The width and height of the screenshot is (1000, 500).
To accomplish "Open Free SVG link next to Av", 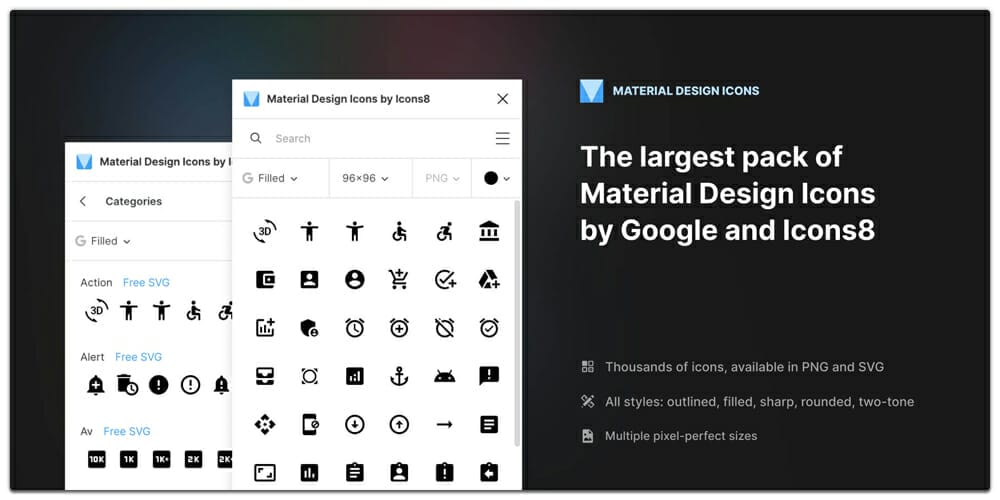I will [x=127, y=432].
